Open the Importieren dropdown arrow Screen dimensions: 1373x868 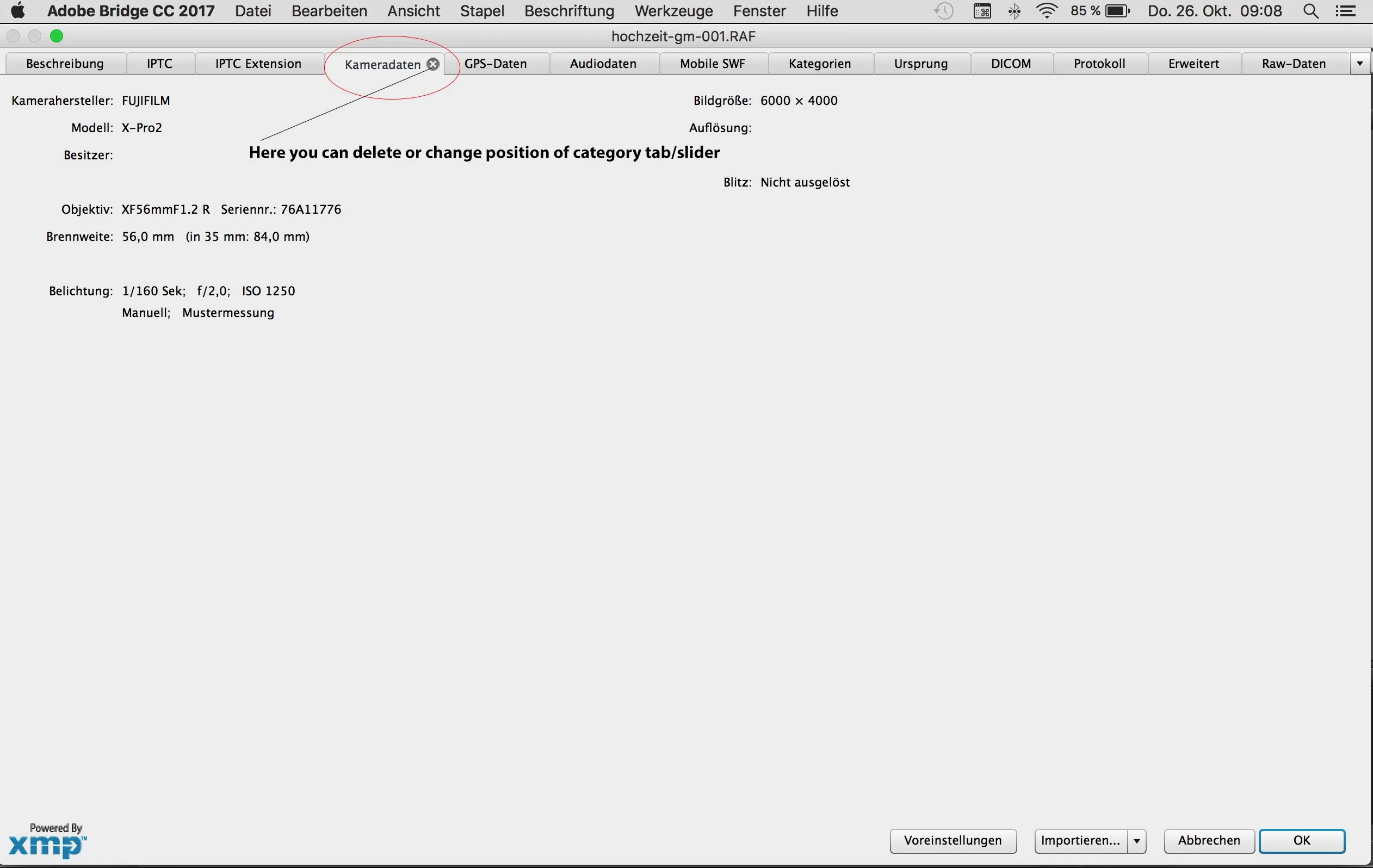pos(1136,841)
